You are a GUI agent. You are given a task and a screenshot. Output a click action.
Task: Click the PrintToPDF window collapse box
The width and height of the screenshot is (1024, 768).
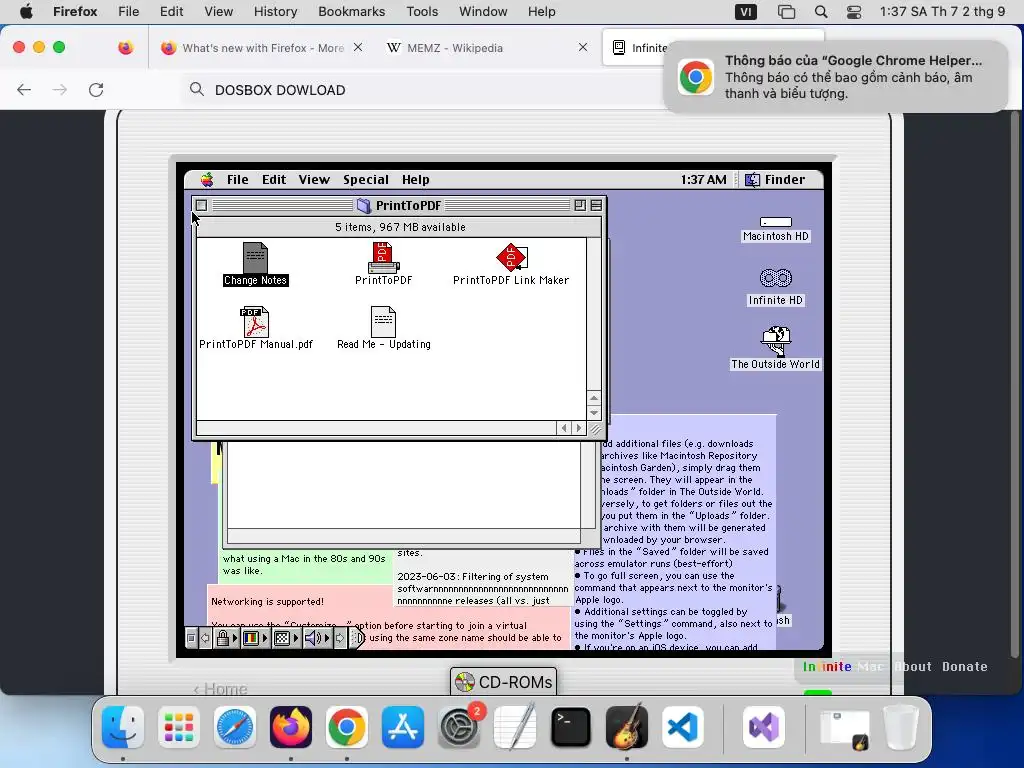click(596, 205)
